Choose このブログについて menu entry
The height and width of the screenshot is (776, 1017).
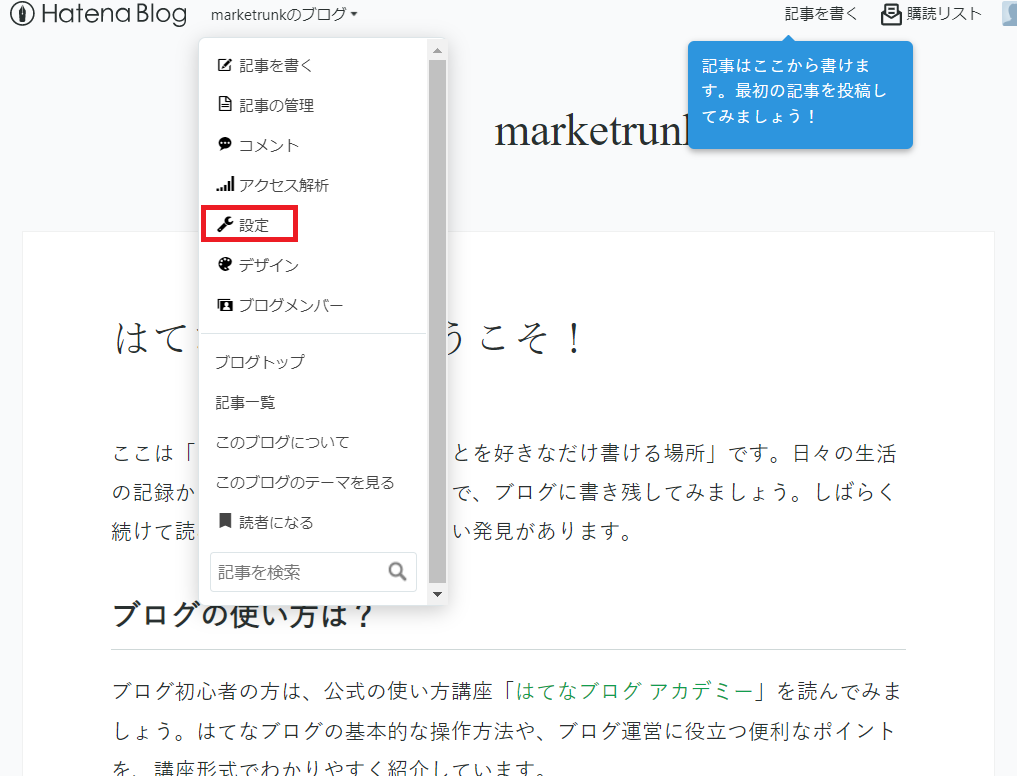click(x=283, y=442)
